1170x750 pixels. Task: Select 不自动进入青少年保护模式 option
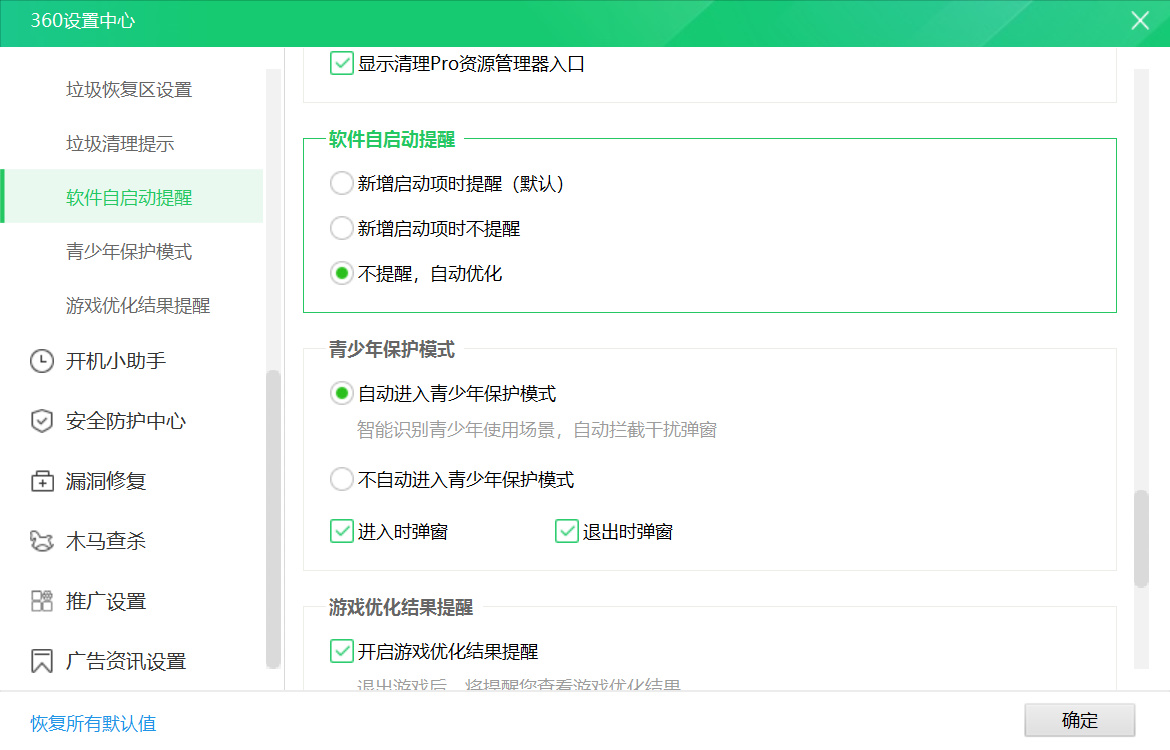[x=340, y=479]
